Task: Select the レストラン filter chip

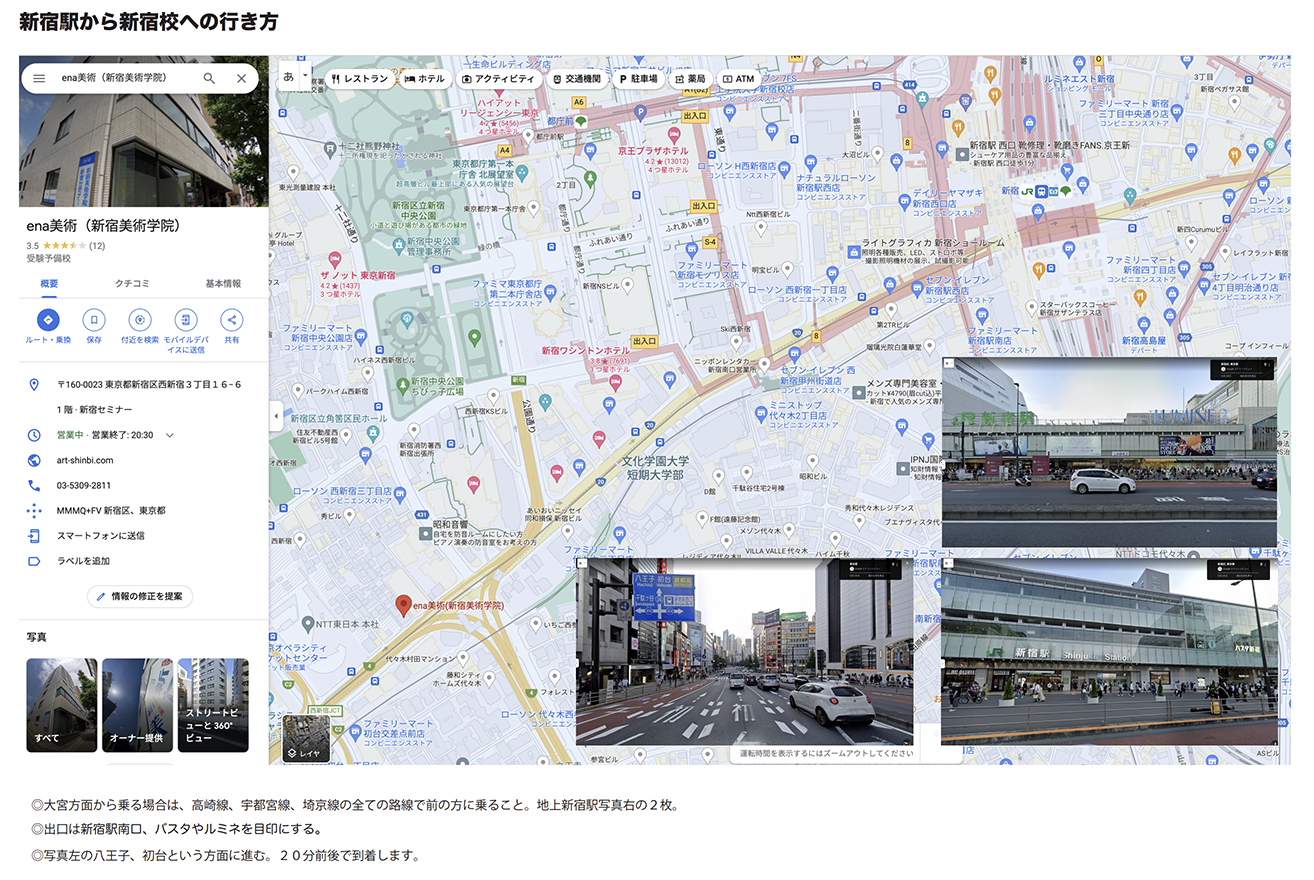Action: click(360, 78)
